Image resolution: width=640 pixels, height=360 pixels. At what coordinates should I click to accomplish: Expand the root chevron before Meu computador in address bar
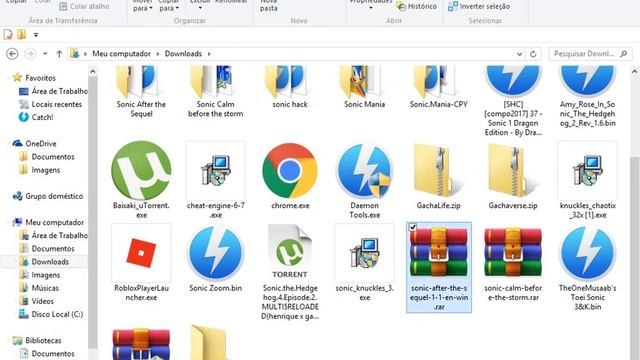(x=85, y=54)
